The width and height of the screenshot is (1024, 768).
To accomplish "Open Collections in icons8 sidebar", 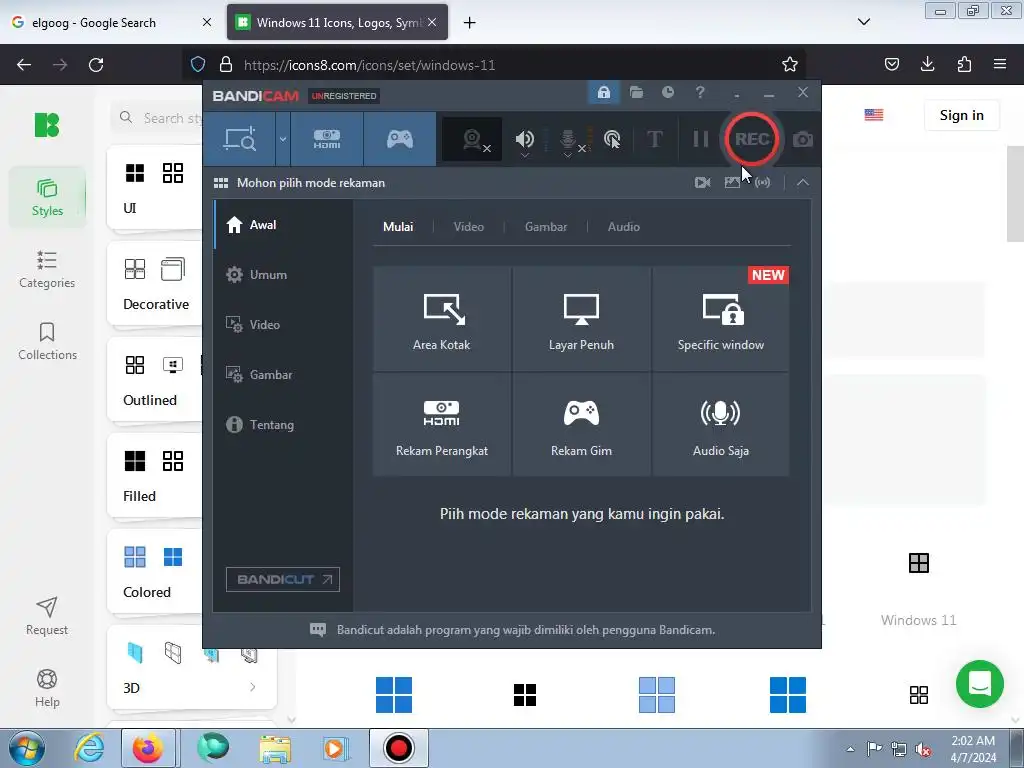I will point(47,341).
